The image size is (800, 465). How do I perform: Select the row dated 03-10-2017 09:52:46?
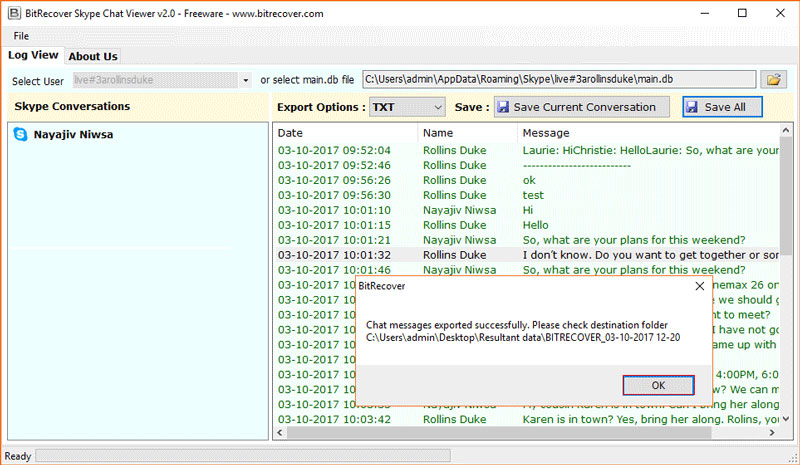[x=528, y=165]
